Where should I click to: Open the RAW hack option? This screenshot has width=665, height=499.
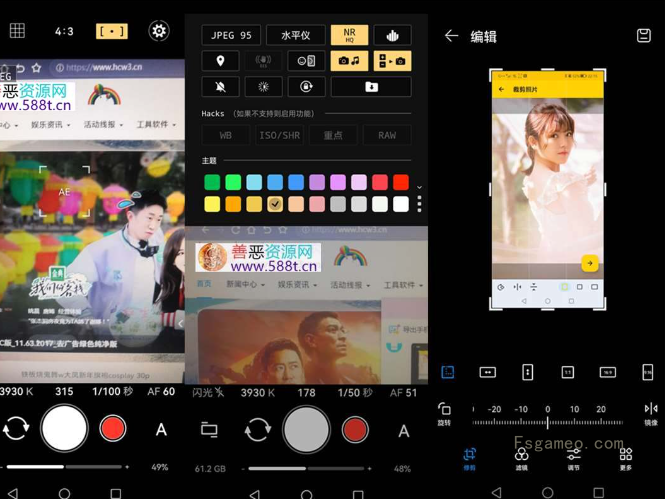[x=387, y=135]
